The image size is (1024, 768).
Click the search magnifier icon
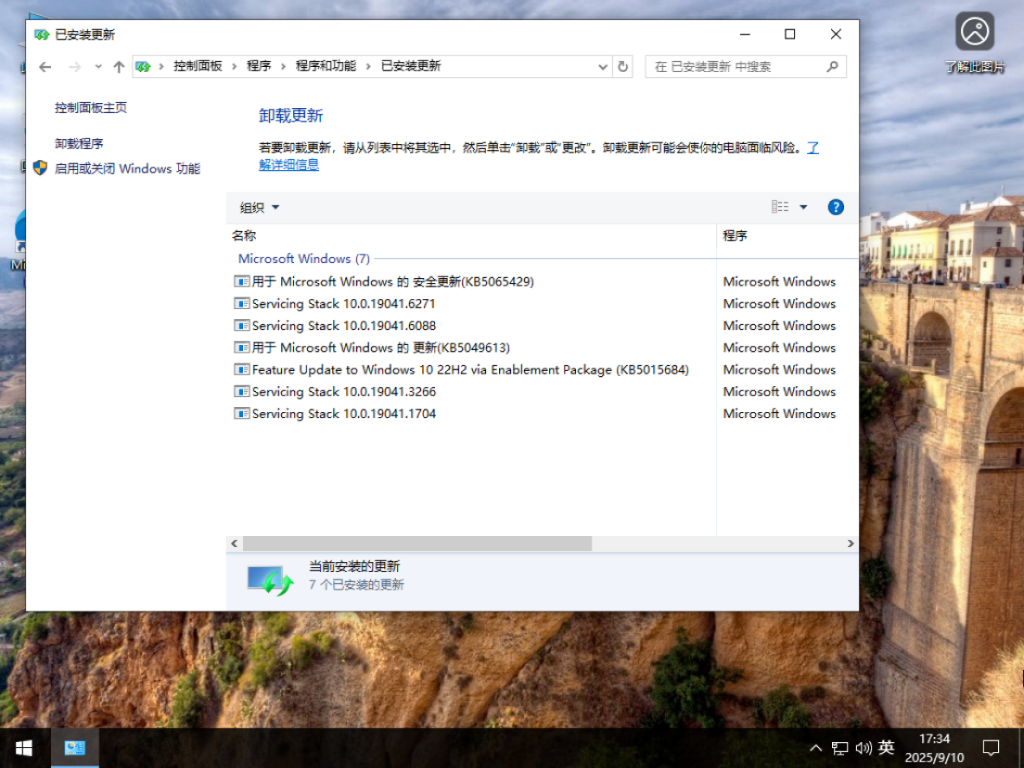pos(831,66)
